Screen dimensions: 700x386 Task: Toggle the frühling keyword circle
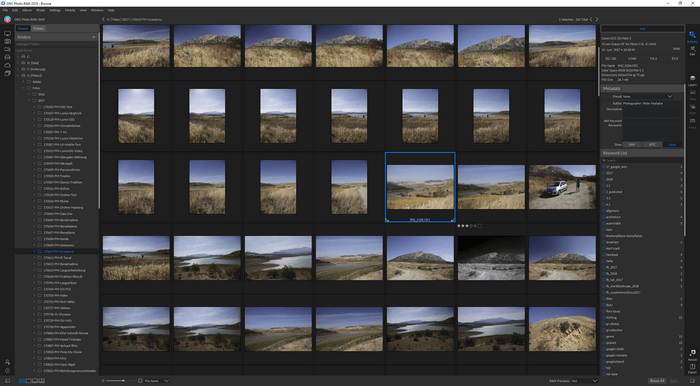tap(604, 317)
